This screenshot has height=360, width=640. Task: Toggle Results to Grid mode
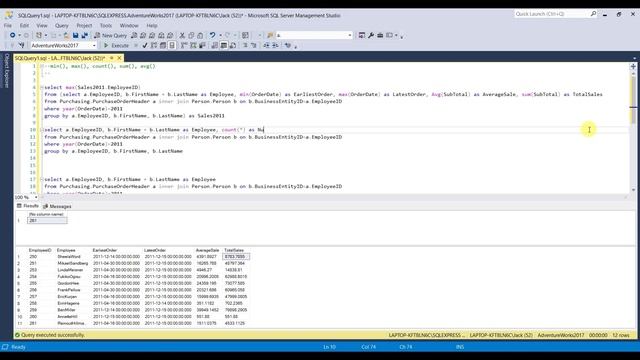click(x=224, y=46)
